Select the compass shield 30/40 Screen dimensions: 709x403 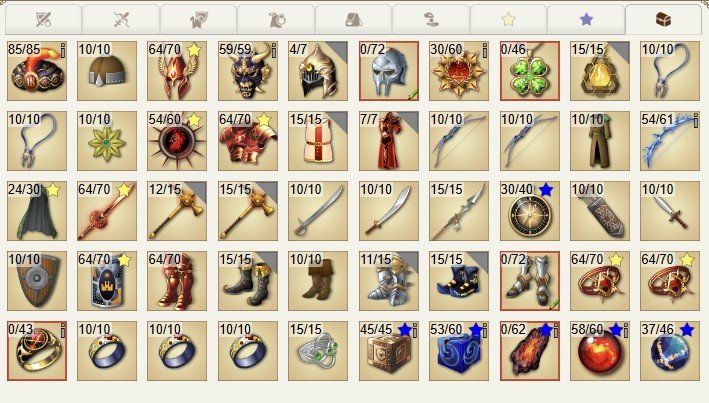pos(529,211)
